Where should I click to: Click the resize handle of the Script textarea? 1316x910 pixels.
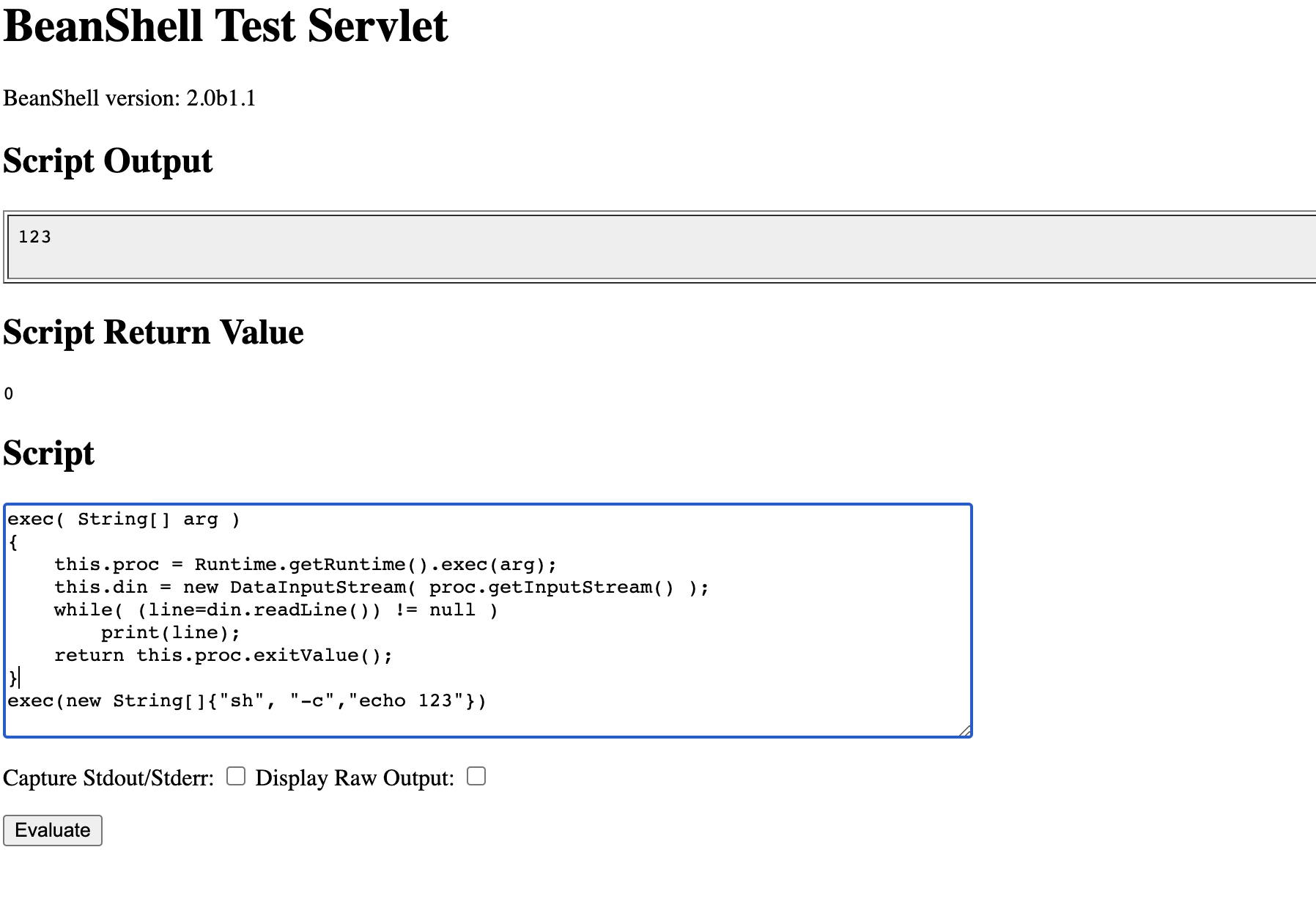965,730
